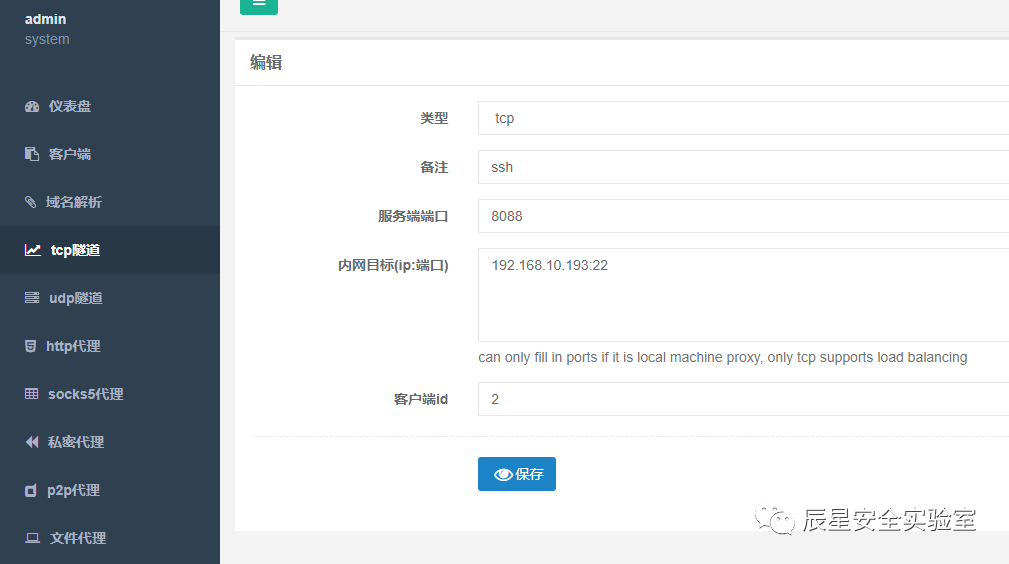Click the eye icon on the 保存 button
This screenshot has height=564, width=1009.
503,475
